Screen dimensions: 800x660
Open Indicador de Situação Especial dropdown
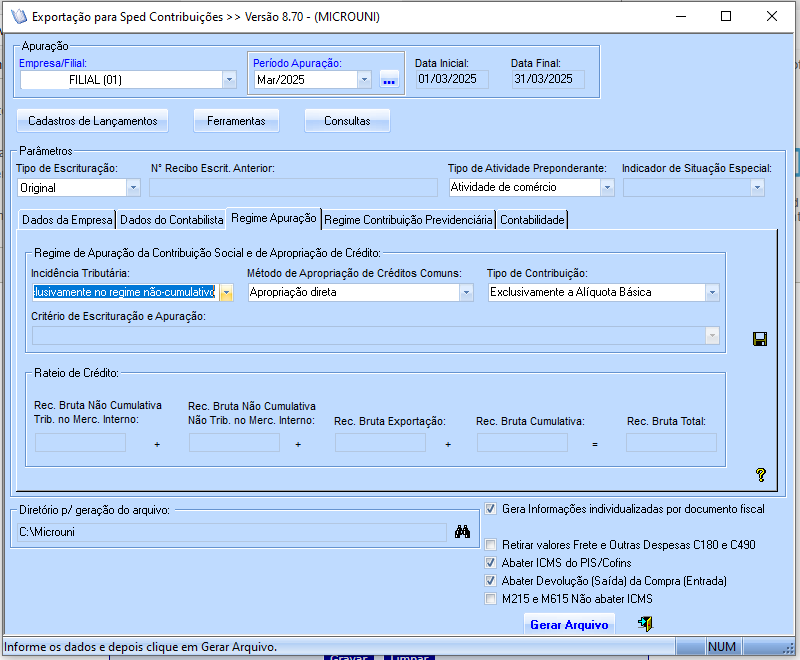(757, 188)
